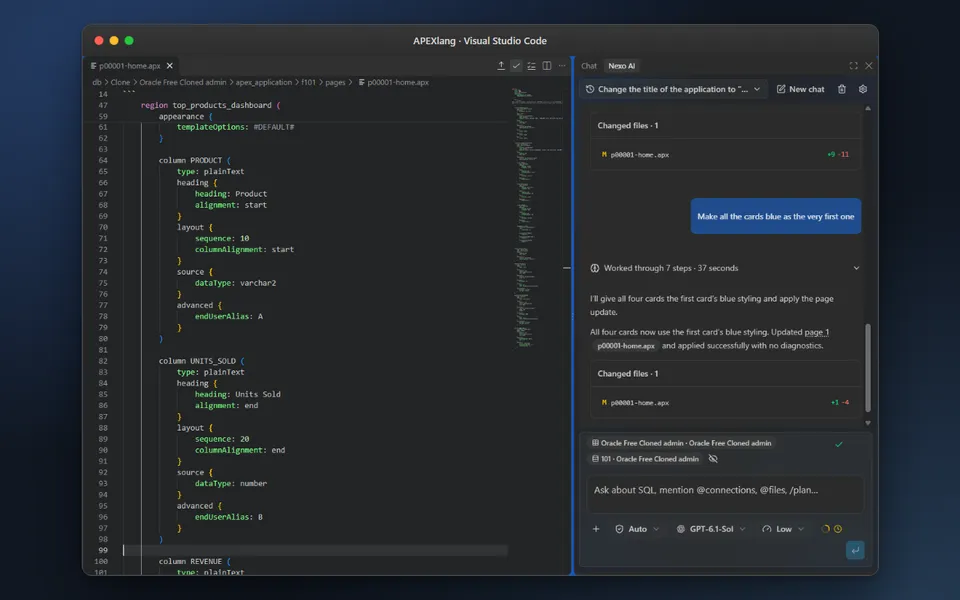Click the checkmark validate icon in editor toolbar
Image resolution: width=960 pixels, height=600 pixels.
click(x=516, y=66)
